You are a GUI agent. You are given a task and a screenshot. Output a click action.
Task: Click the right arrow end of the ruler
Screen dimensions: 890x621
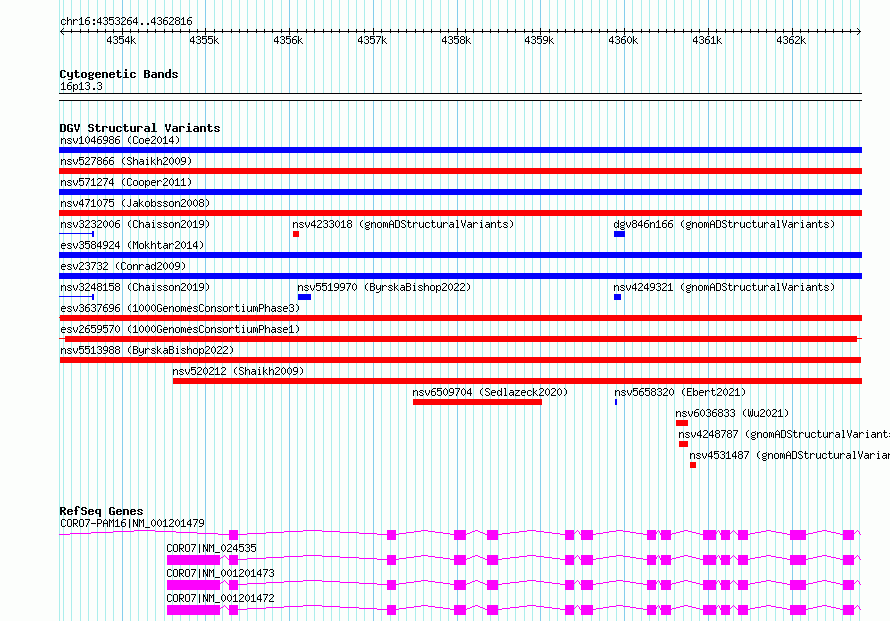[859, 31]
